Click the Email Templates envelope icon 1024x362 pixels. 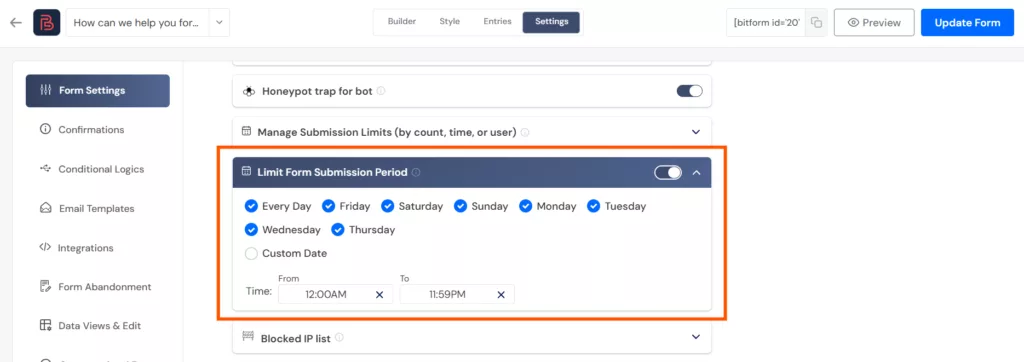pyautogui.click(x=45, y=208)
